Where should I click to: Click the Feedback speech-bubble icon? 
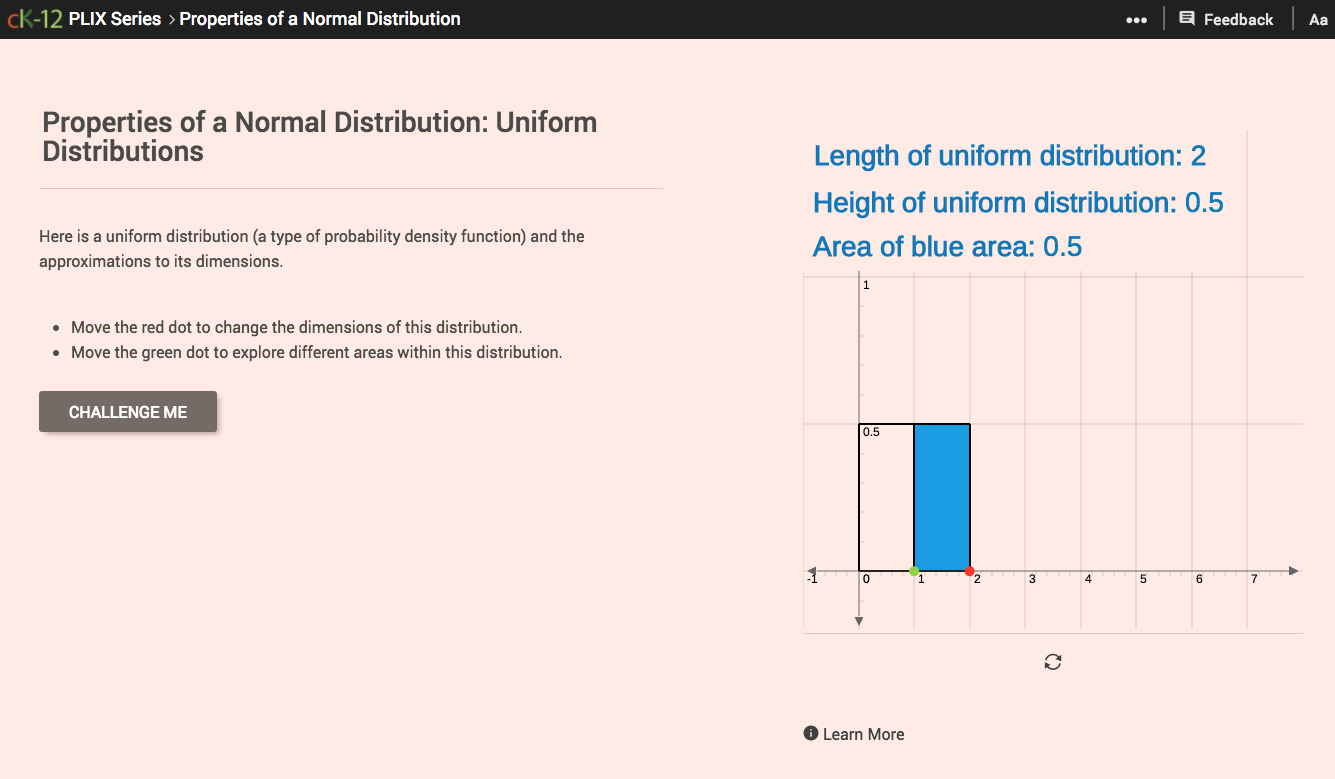[x=1186, y=18]
